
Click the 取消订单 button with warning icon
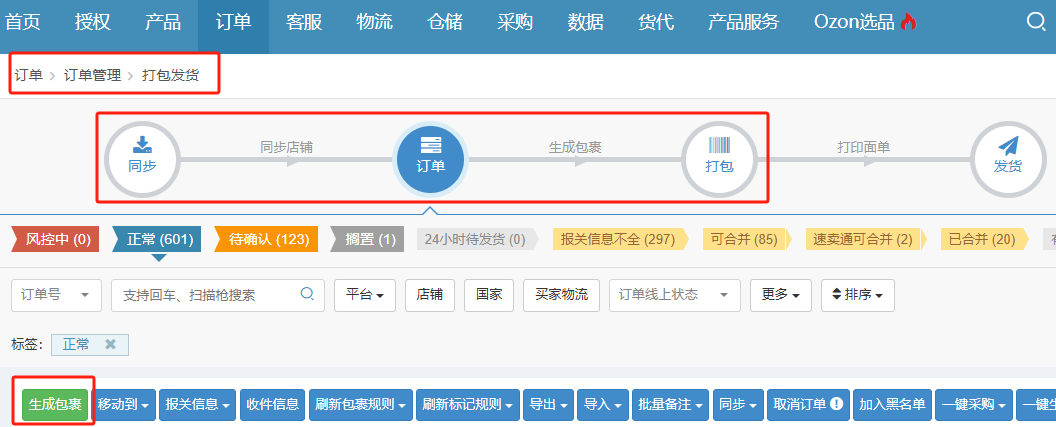(808, 404)
